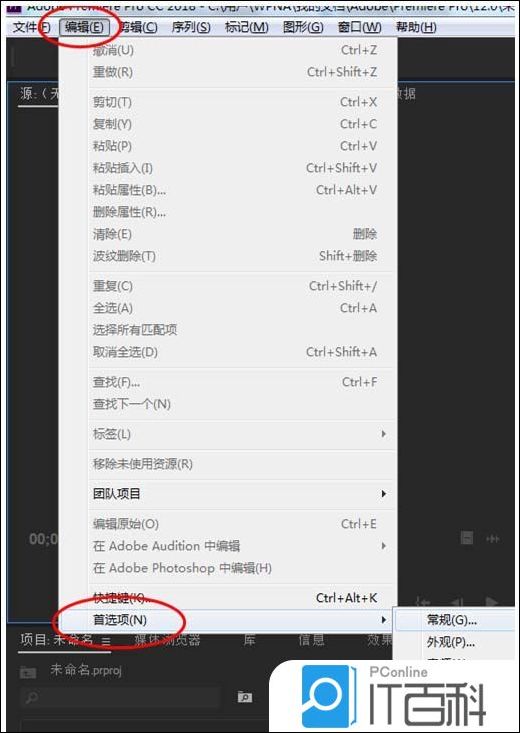Open the 帮助(H) menu
Image resolution: width=520 pixels, height=733 pixels.
pyautogui.click(x=416, y=28)
